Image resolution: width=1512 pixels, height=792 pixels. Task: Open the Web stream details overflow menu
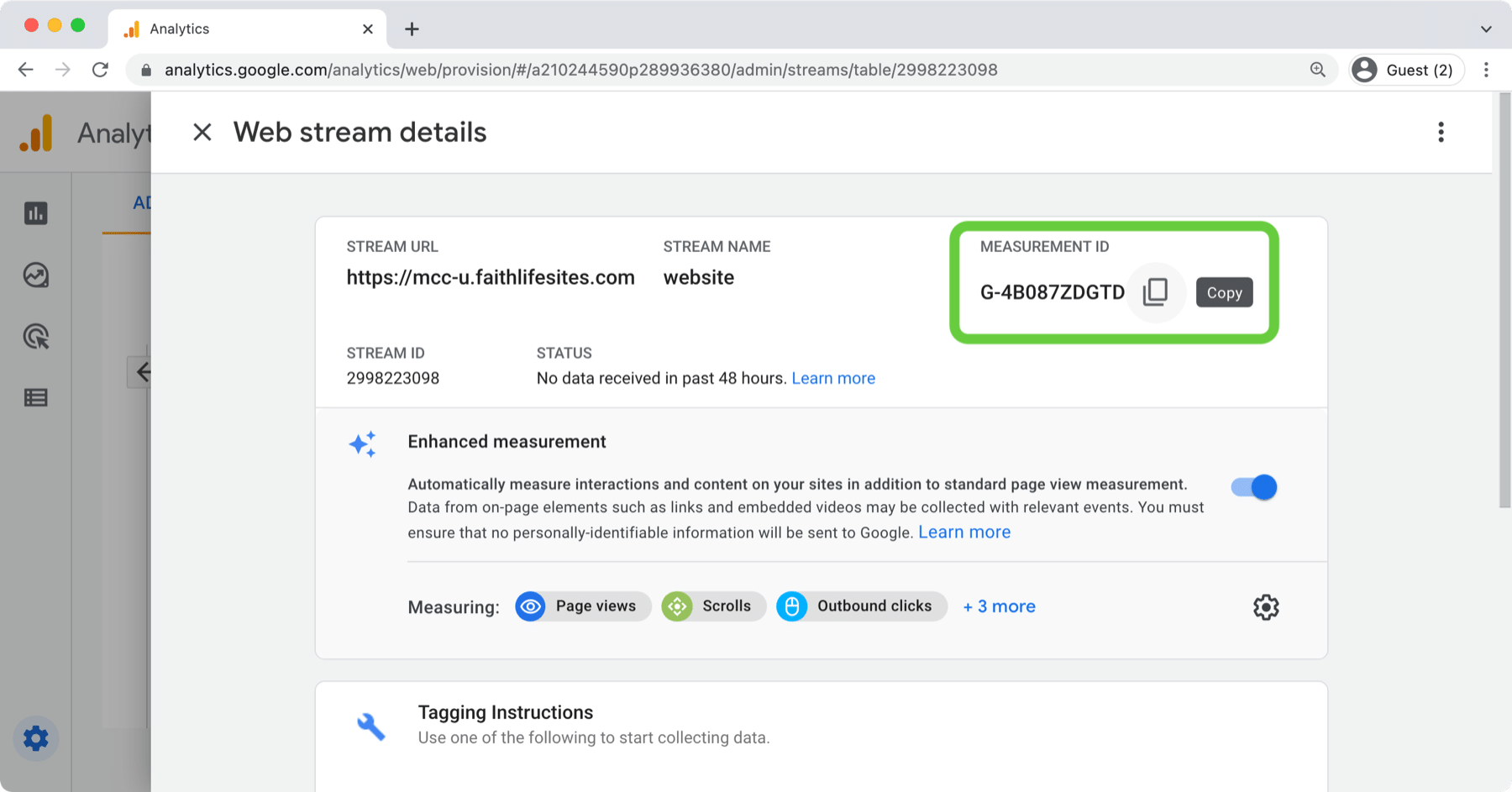tap(1441, 132)
